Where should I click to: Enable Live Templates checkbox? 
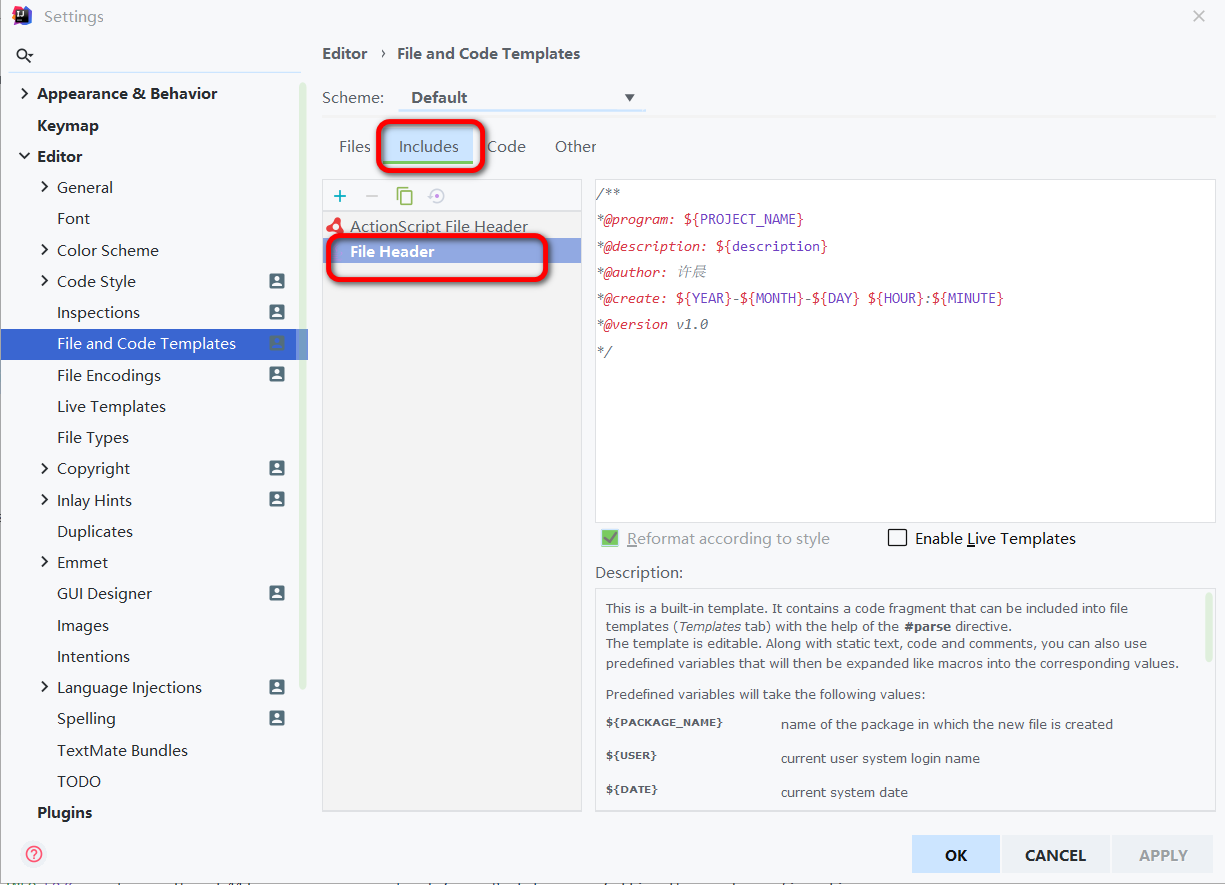coord(897,538)
